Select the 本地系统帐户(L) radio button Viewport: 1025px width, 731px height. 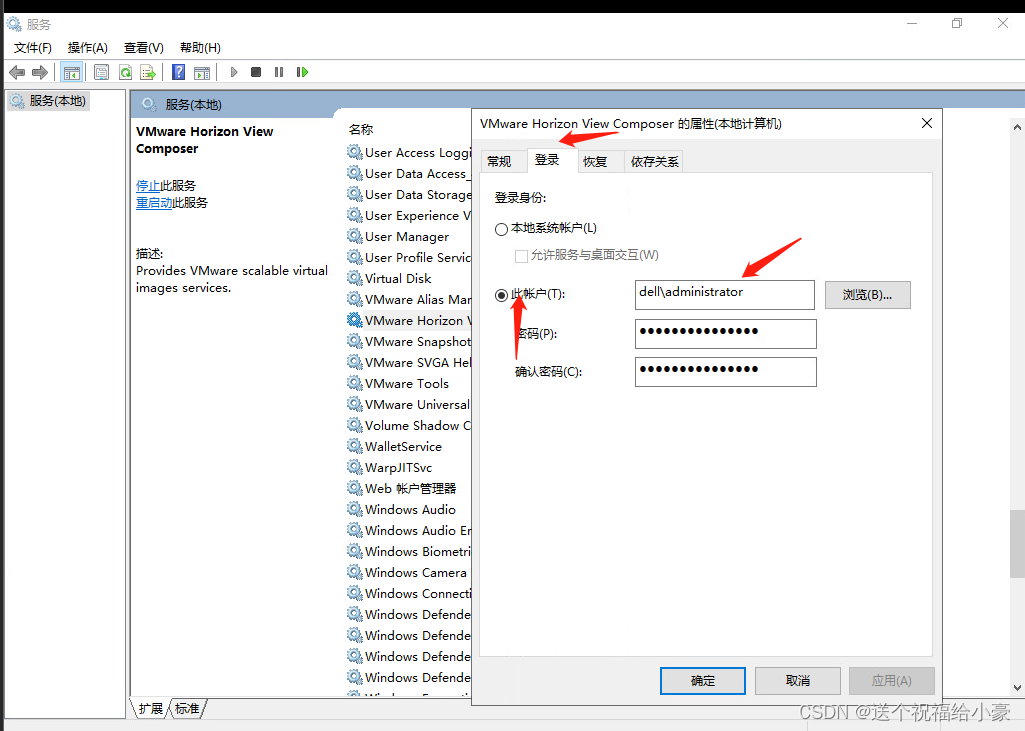[x=501, y=230]
